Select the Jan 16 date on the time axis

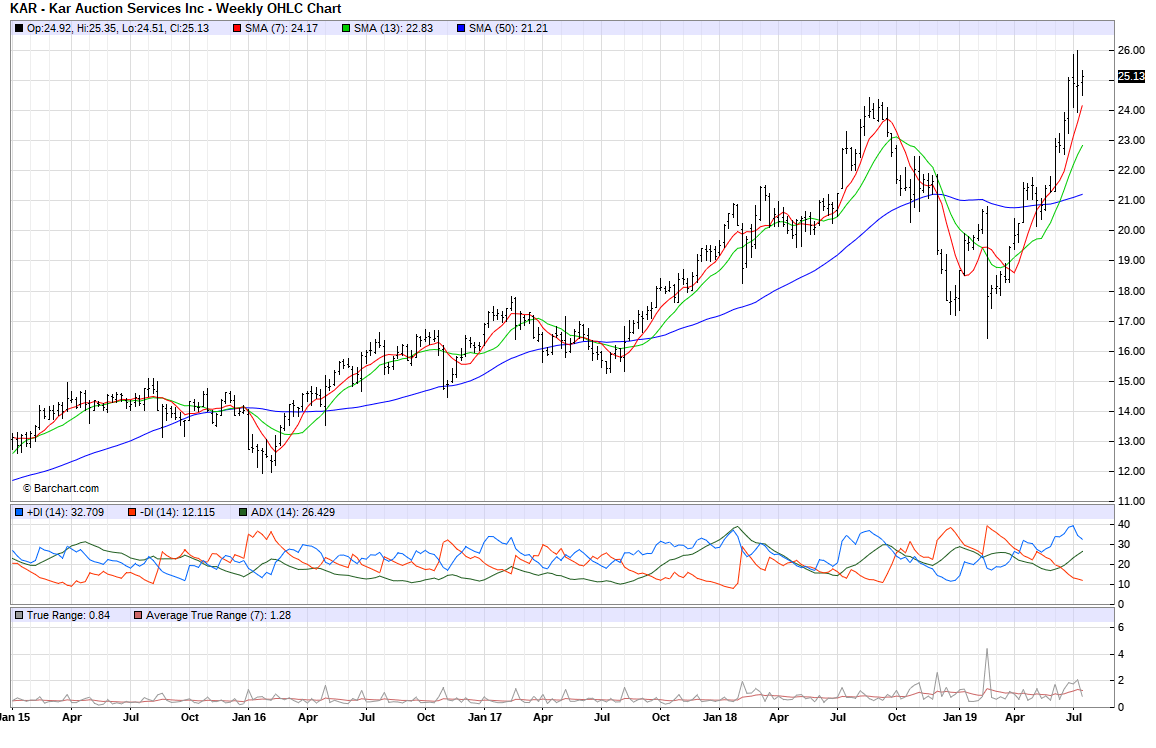(249, 717)
